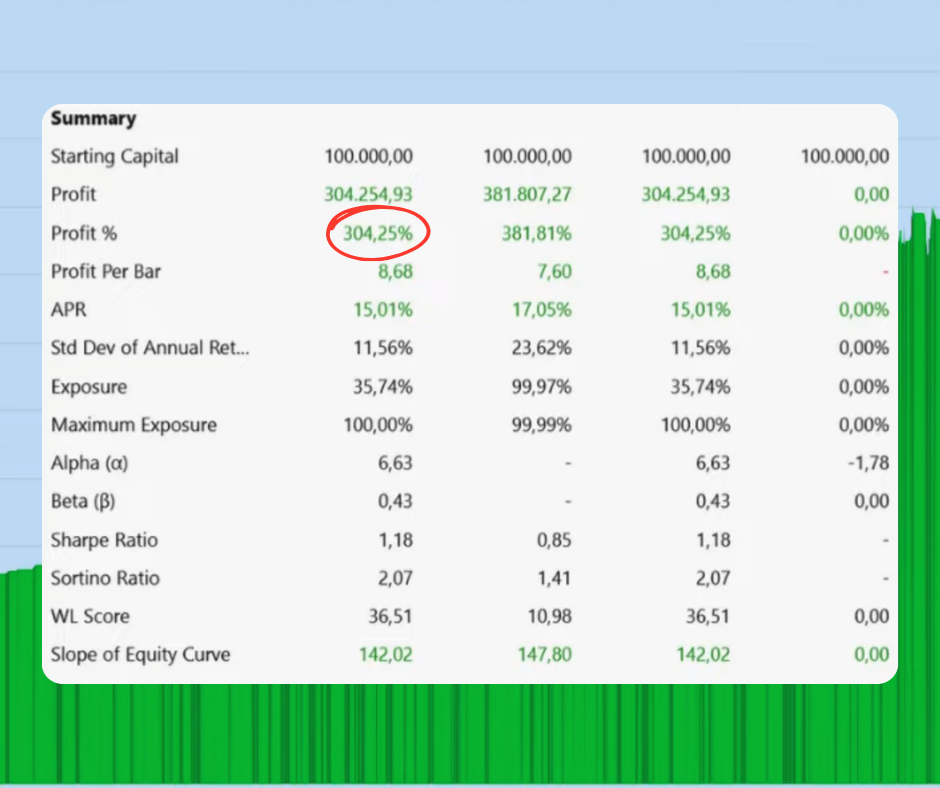
Task: Select the Maximum Exposure label
Action: 134,425
